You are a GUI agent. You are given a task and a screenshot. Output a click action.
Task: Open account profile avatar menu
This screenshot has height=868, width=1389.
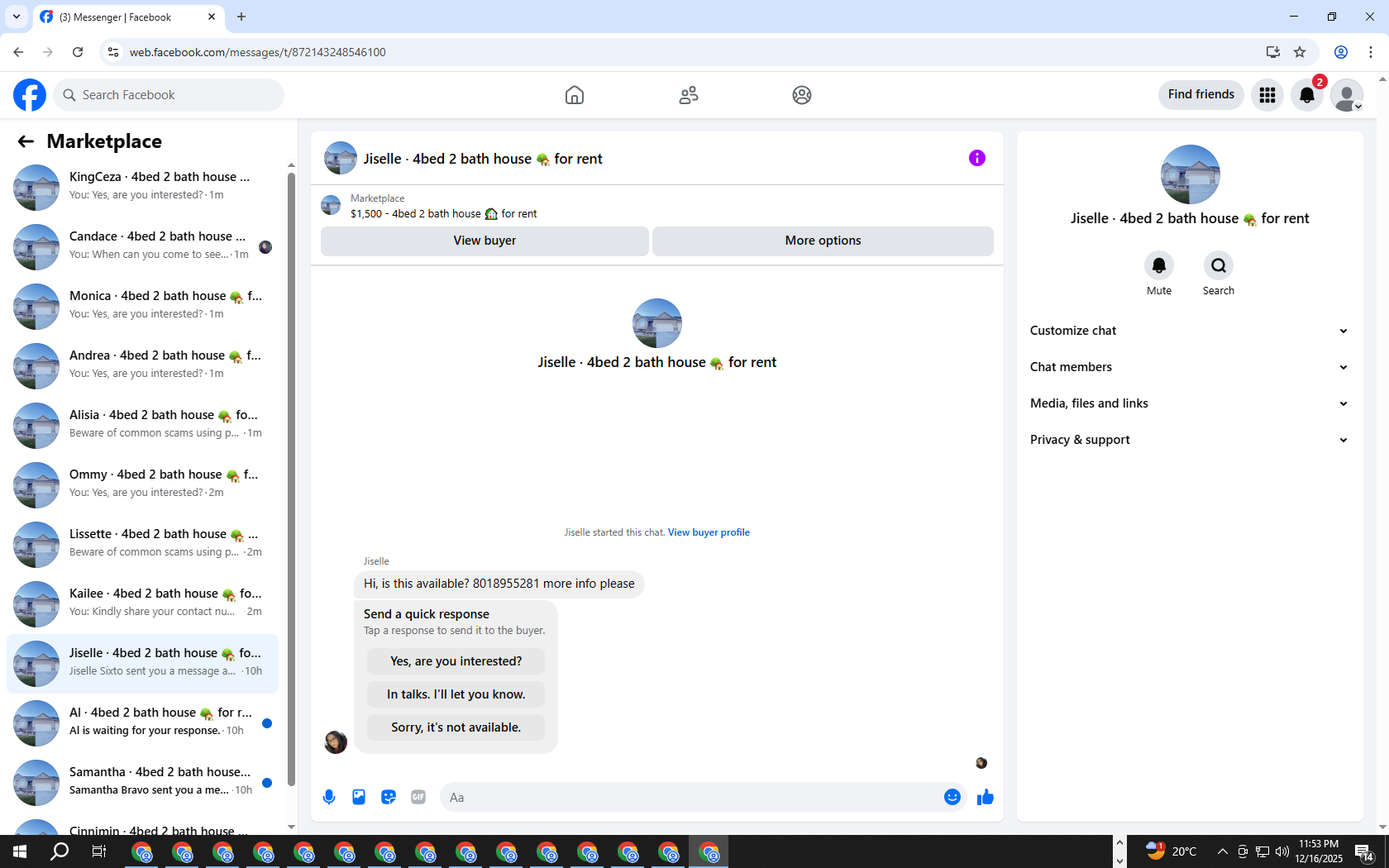(x=1347, y=95)
